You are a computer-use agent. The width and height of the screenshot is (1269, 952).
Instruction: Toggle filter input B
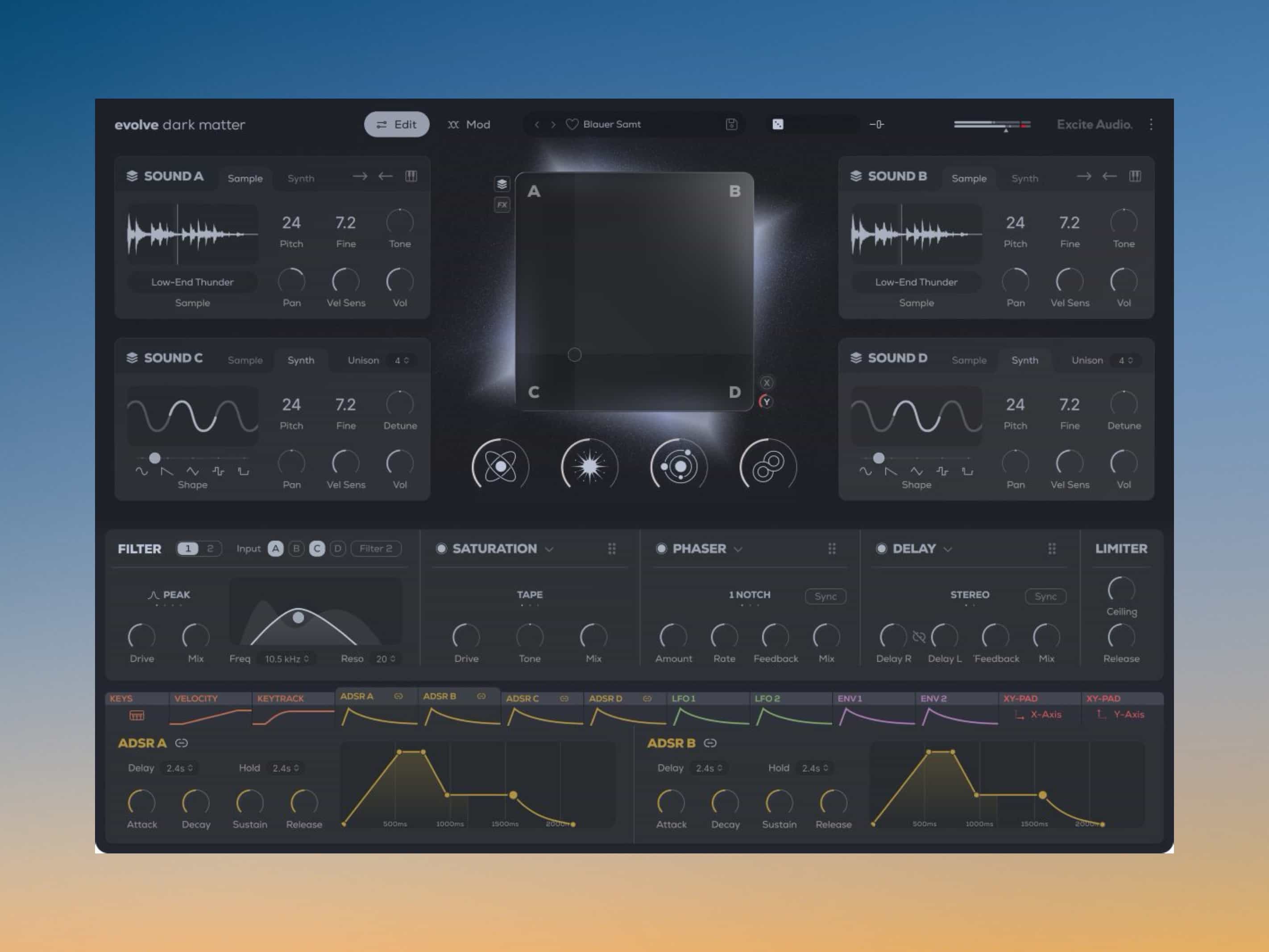click(296, 548)
